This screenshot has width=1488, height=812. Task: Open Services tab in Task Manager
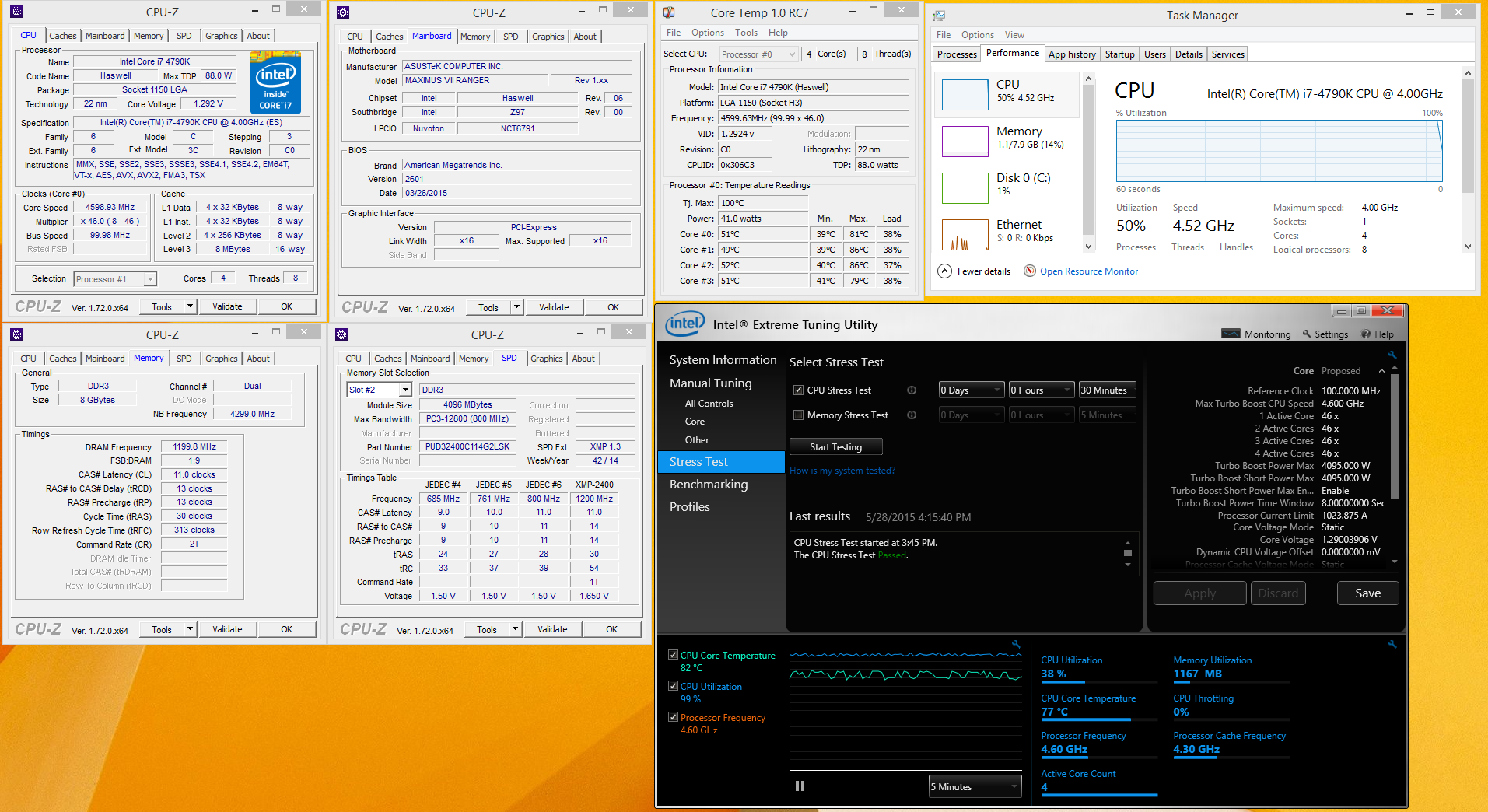[x=1227, y=54]
